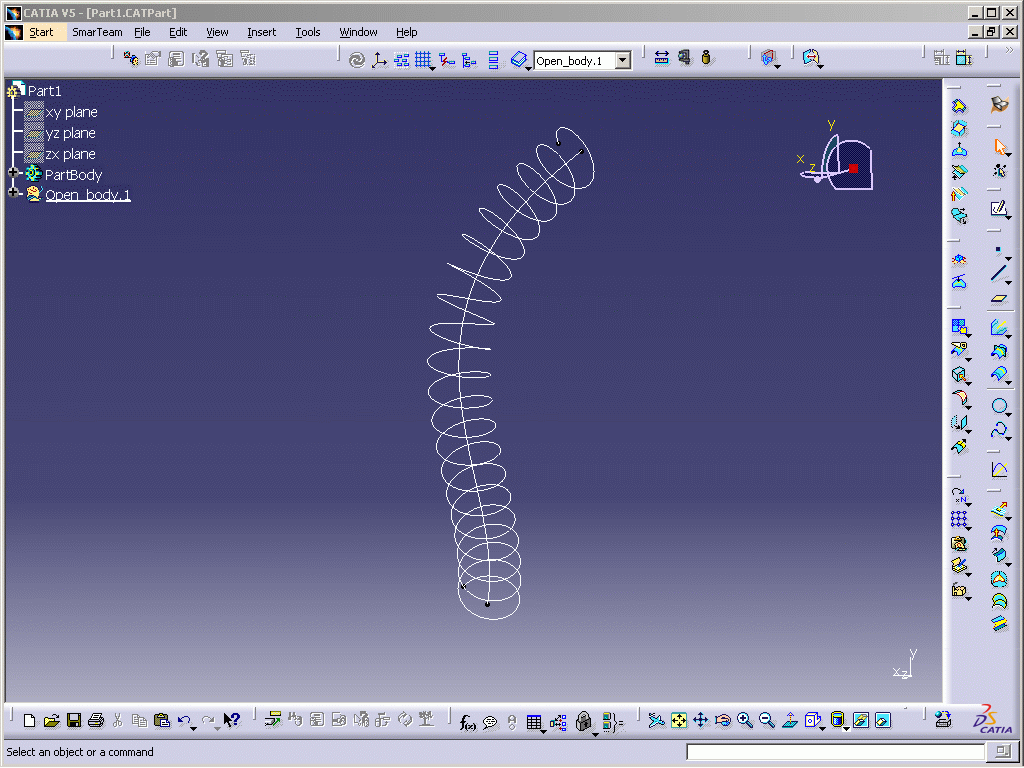Open the File menu
Viewport: 1024px width, 768px height.
tap(142, 32)
